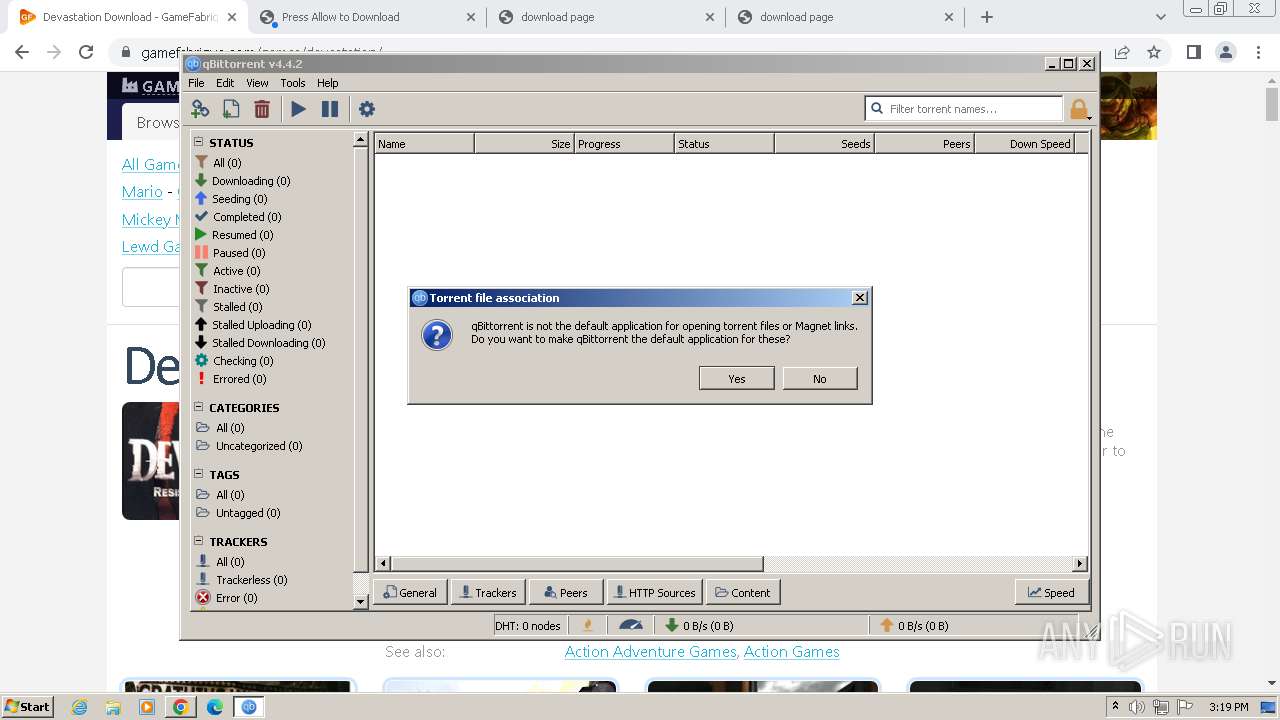
Task: Select Paused (0) status filter
Action: (x=239, y=253)
